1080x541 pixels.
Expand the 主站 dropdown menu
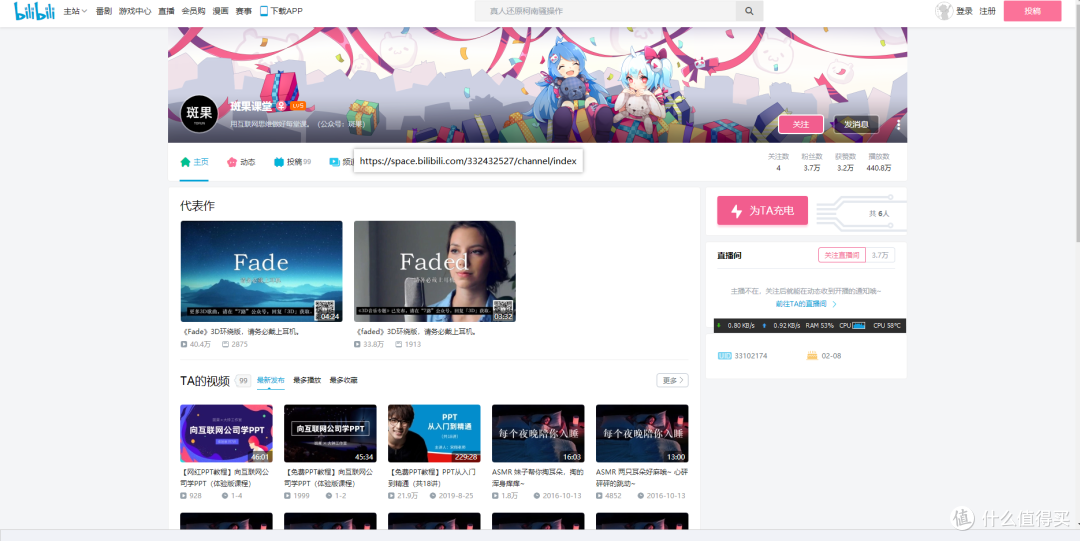75,11
